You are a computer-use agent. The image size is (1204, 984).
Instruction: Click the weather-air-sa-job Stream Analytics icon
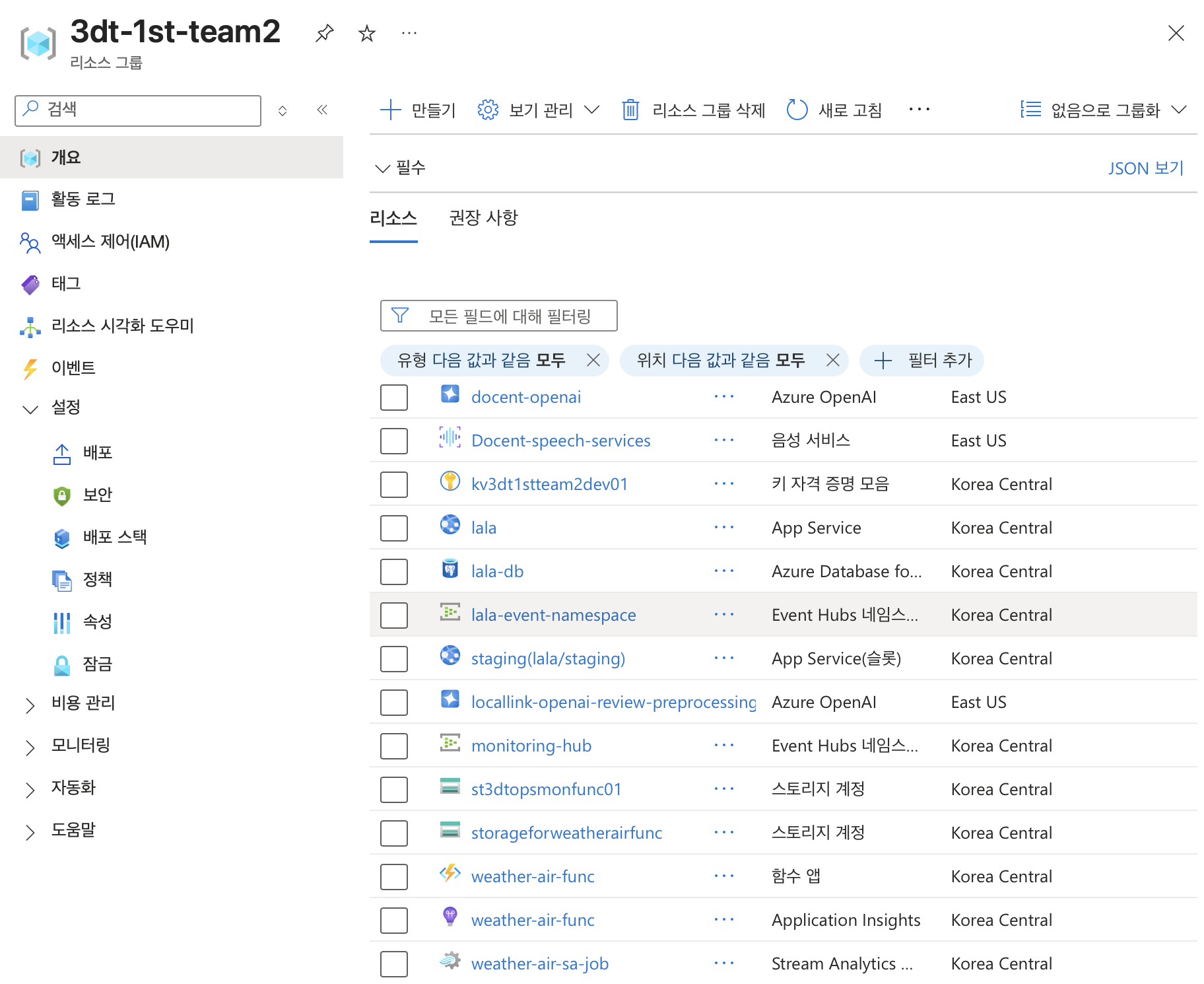450,960
